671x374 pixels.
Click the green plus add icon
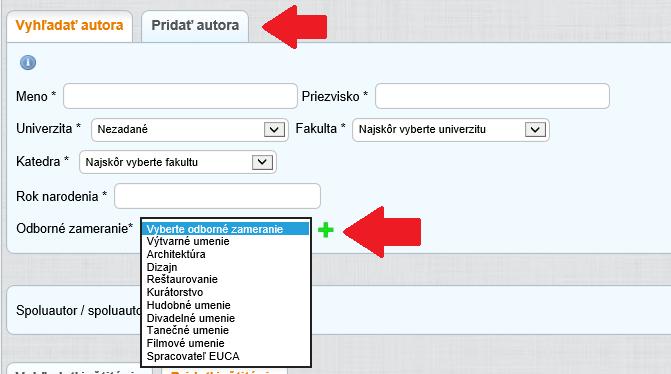pyautogui.click(x=326, y=230)
